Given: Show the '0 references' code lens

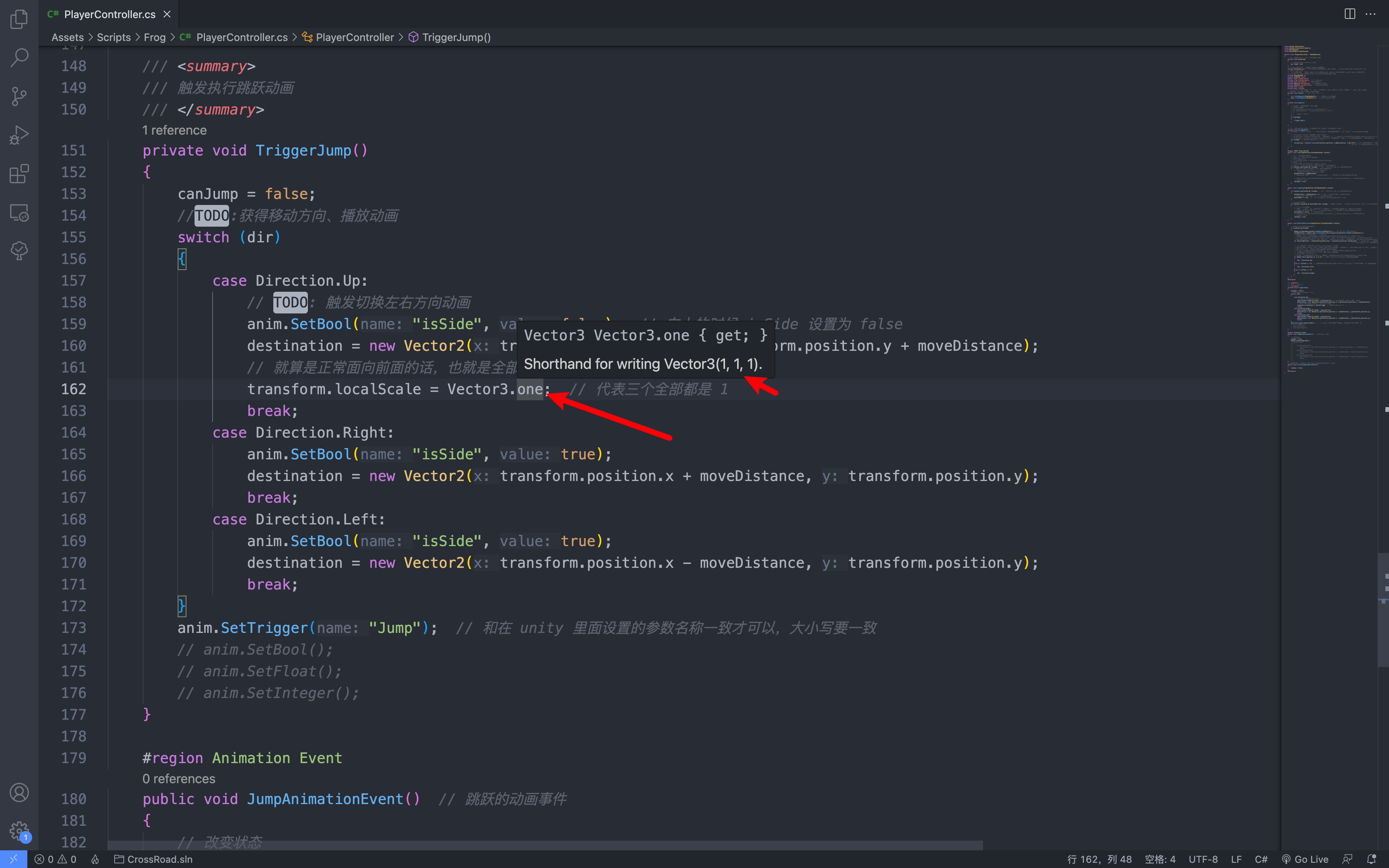Looking at the screenshot, I should click(179, 778).
